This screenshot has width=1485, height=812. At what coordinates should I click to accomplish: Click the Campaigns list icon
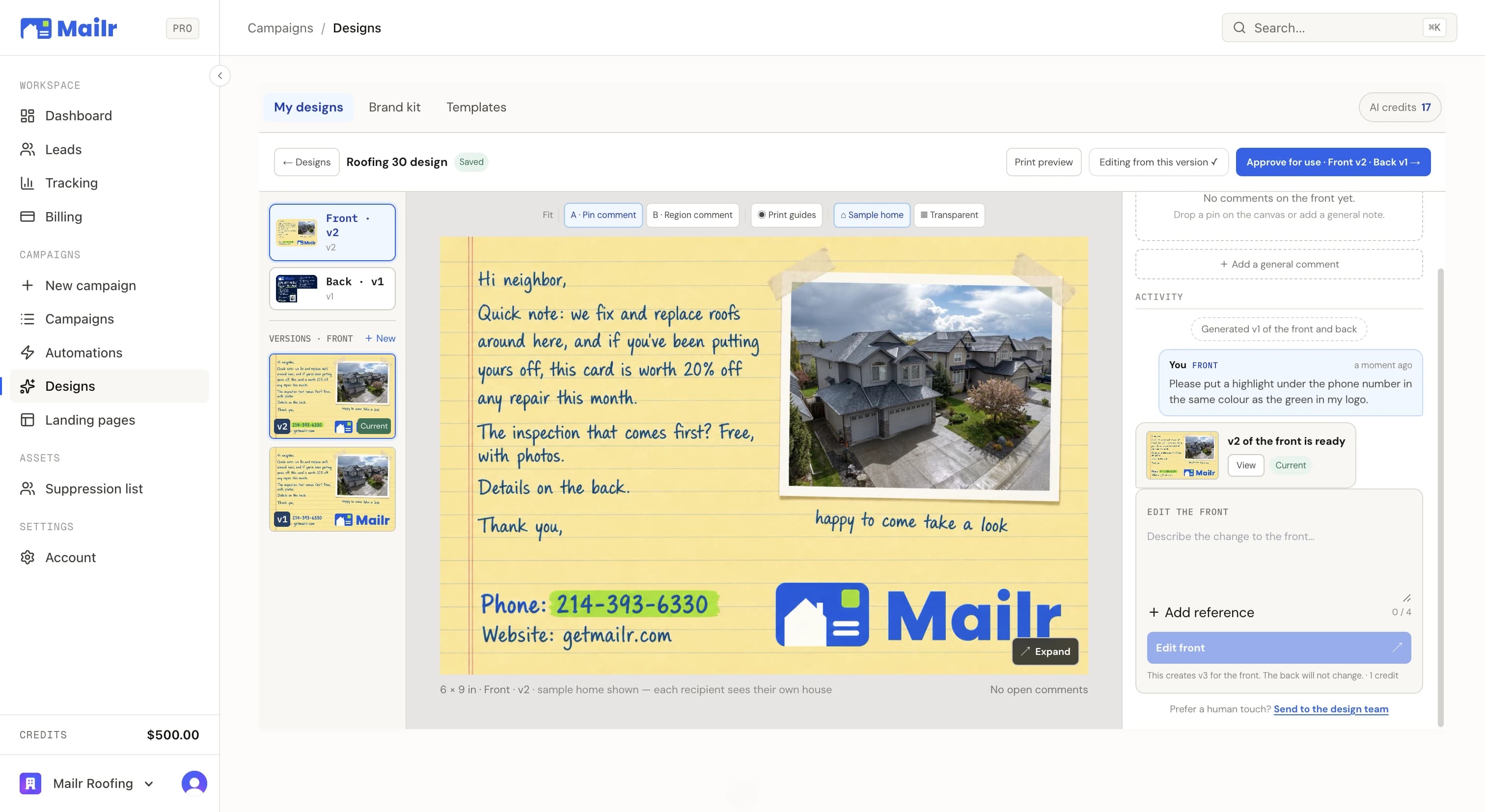point(27,319)
